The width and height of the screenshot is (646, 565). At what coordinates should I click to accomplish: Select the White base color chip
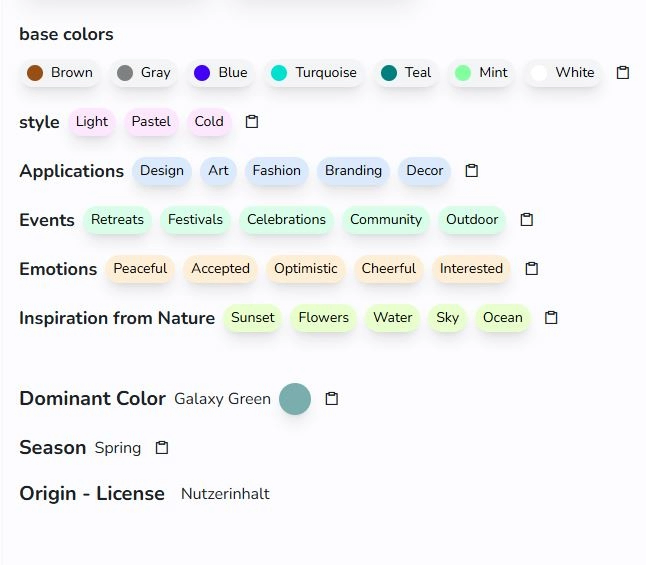(x=562, y=73)
